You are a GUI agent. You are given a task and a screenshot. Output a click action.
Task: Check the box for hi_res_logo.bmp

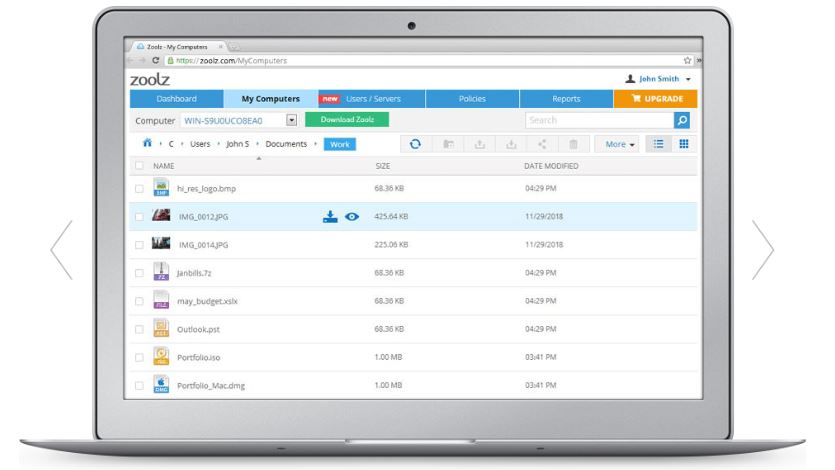point(140,188)
